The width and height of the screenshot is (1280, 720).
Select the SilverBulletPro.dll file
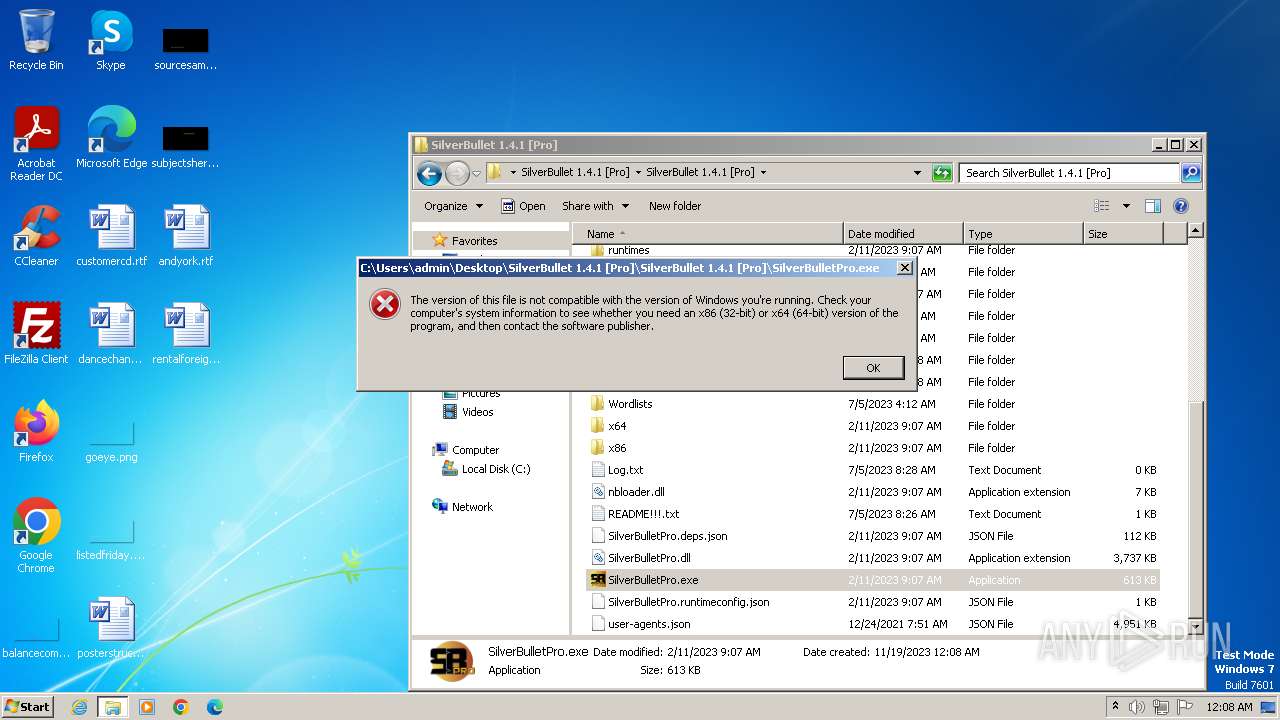(x=872, y=558)
